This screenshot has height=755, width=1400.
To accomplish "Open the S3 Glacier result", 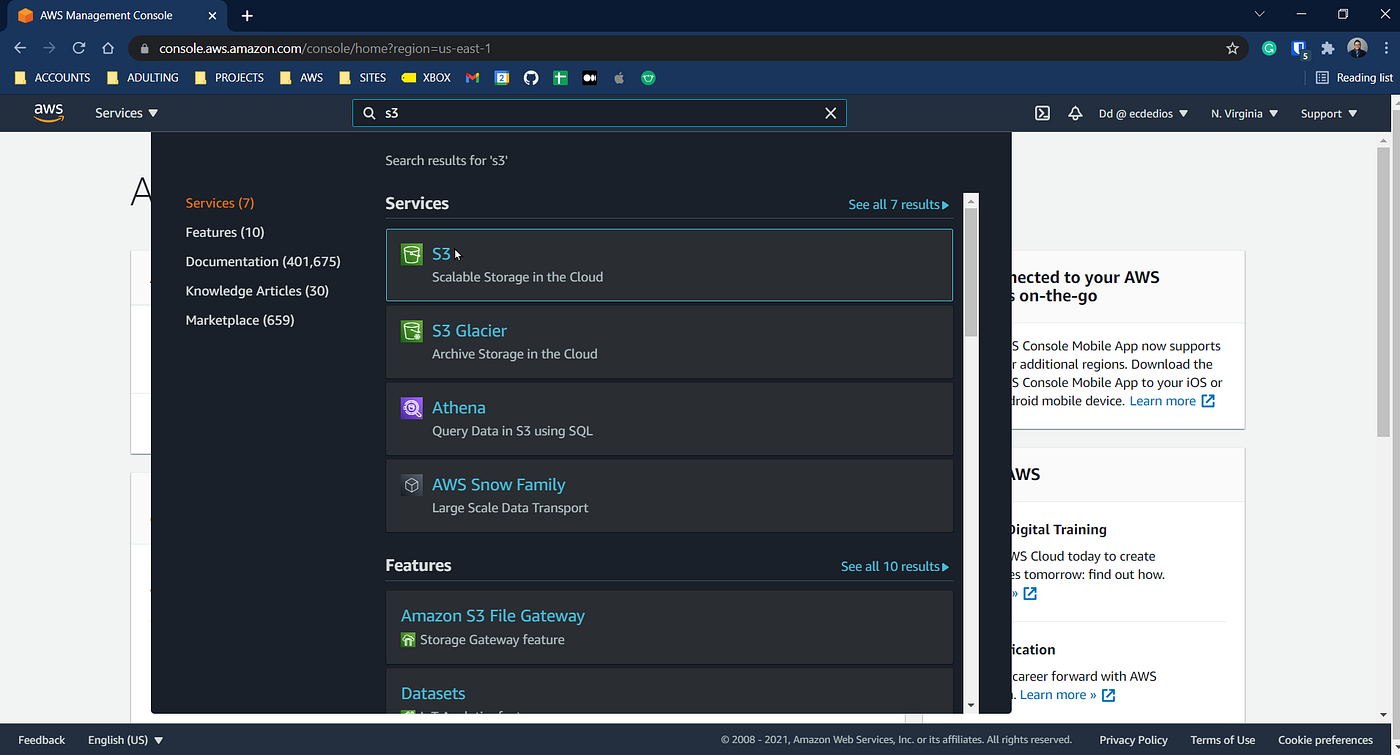I will tap(669, 342).
